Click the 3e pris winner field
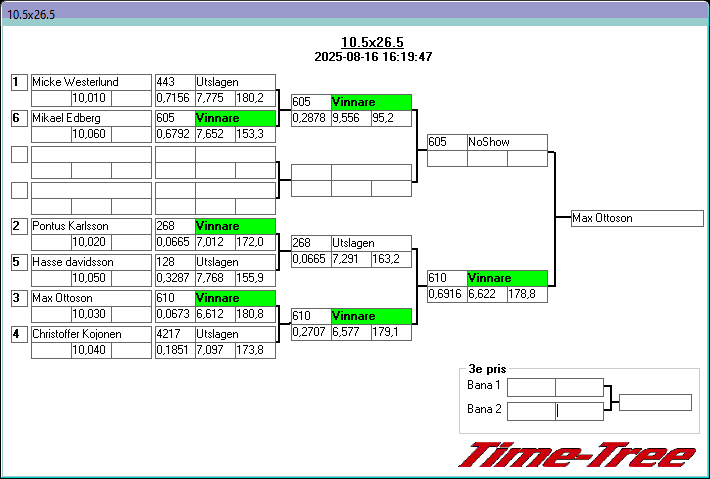The image size is (710, 479). [655, 402]
